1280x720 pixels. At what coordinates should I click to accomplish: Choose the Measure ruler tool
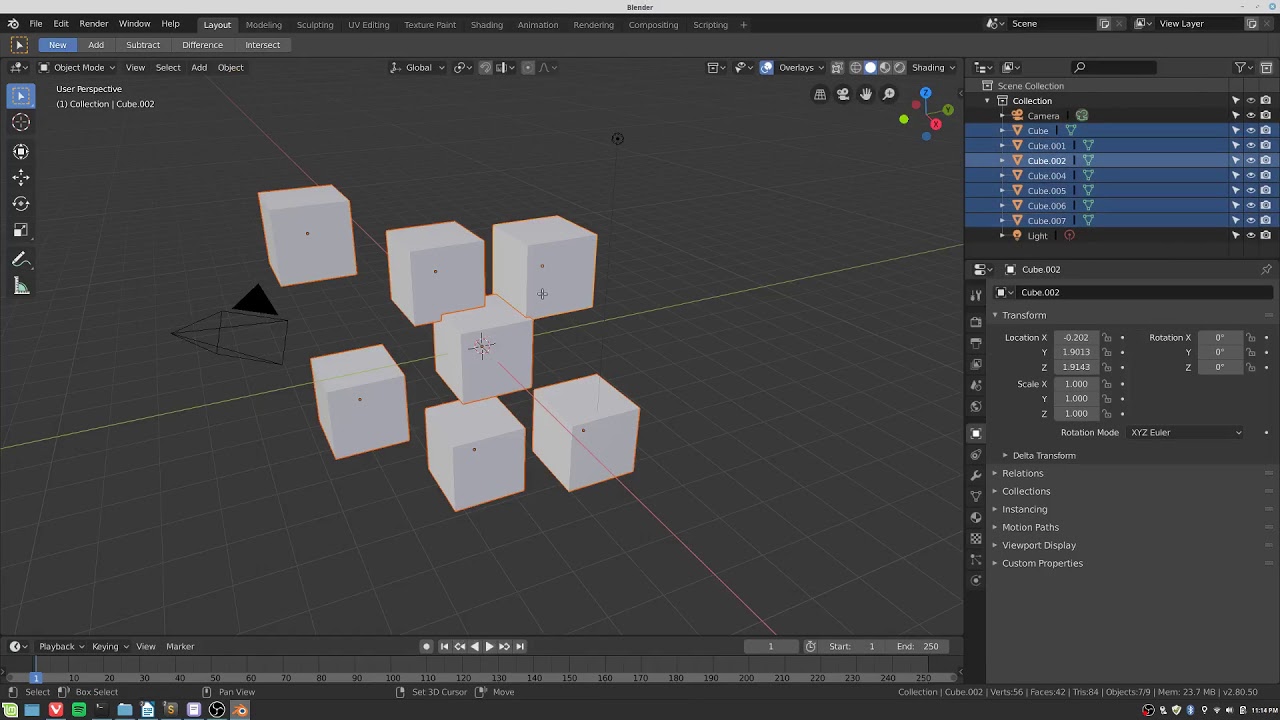click(x=21, y=287)
